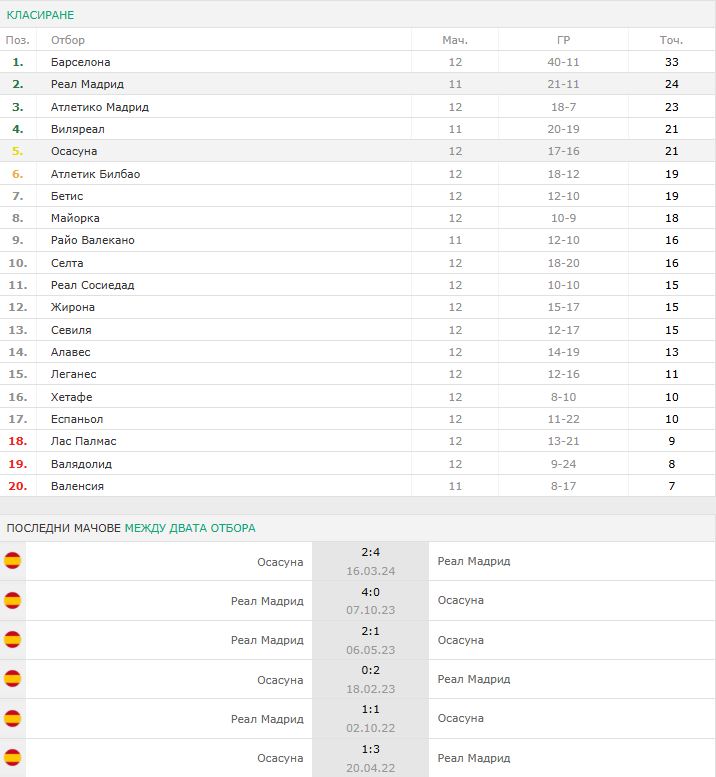
Task: Open Виляреал team in fourth place
Action: (x=77, y=129)
